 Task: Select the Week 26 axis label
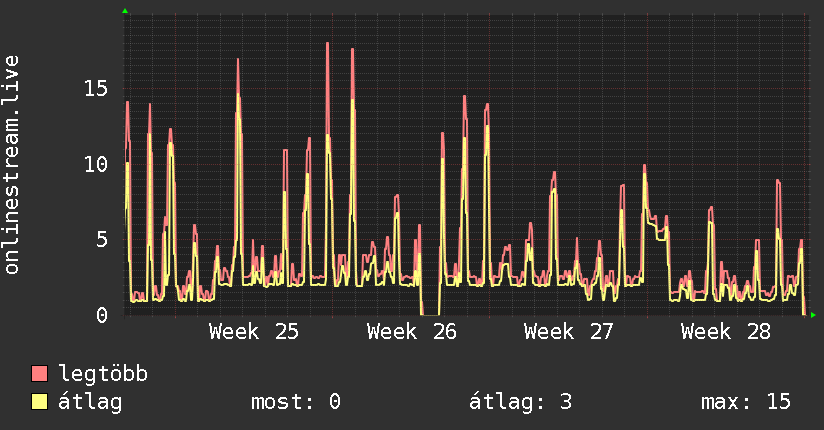point(411,332)
